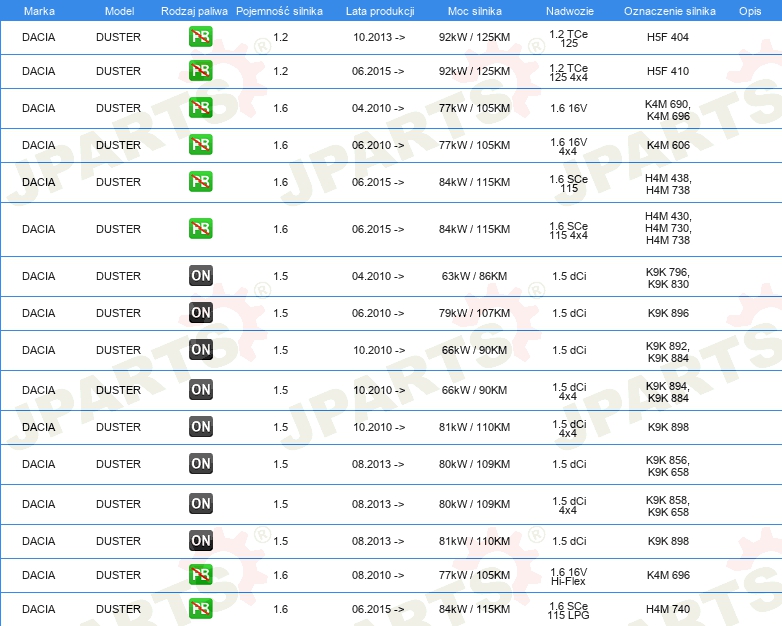Click the ON diesel icon for K9K 896
This screenshot has height=626, width=782.
tap(200, 313)
